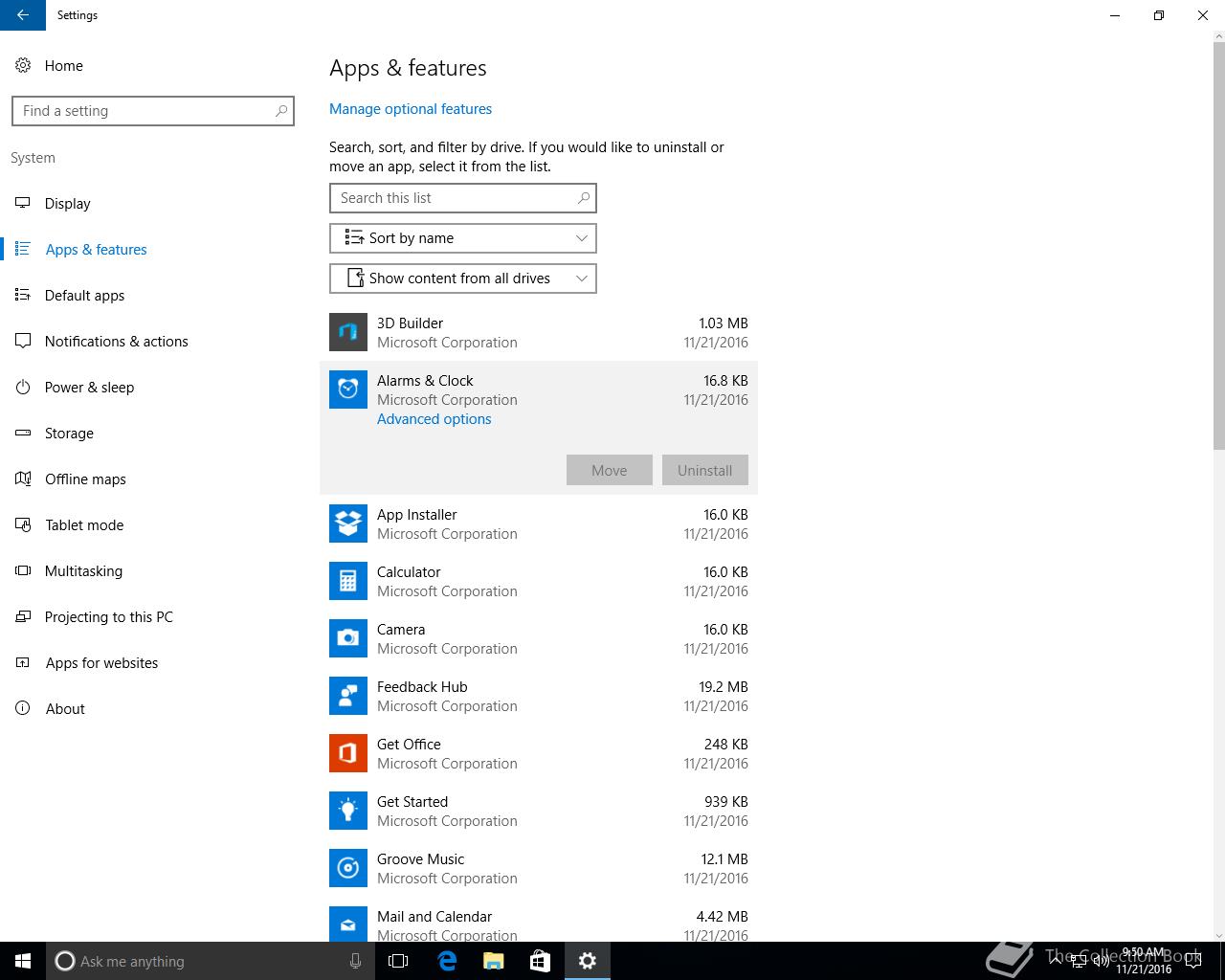Viewport: 1225px width, 980px height.
Task: Select the Camera list entry
Action: (x=539, y=638)
